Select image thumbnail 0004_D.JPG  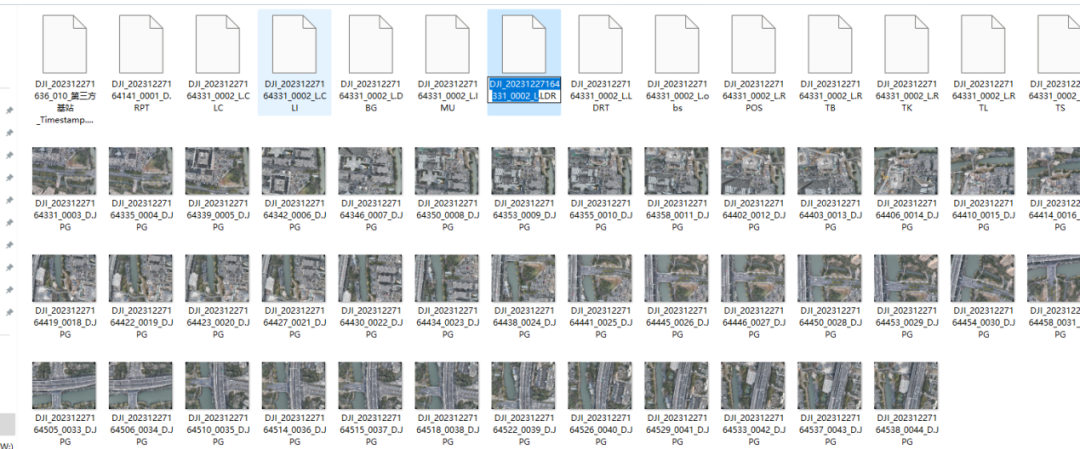(x=141, y=170)
